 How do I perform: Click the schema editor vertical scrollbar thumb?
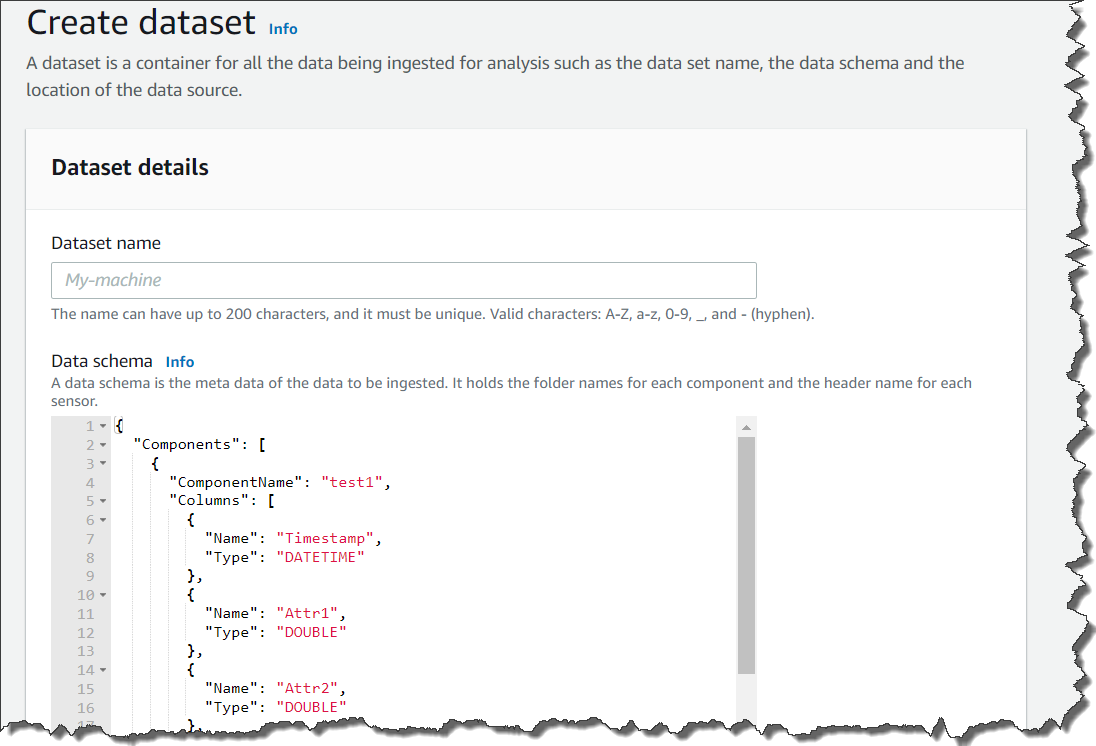click(x=746, y=555)
